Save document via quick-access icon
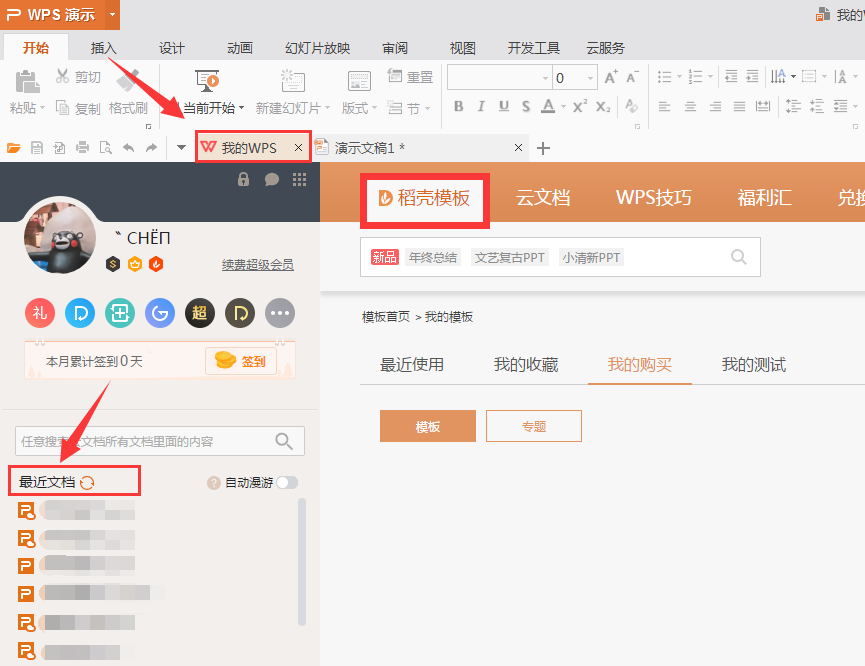This screenshot has width=865, height=666. tap(37, 148)
